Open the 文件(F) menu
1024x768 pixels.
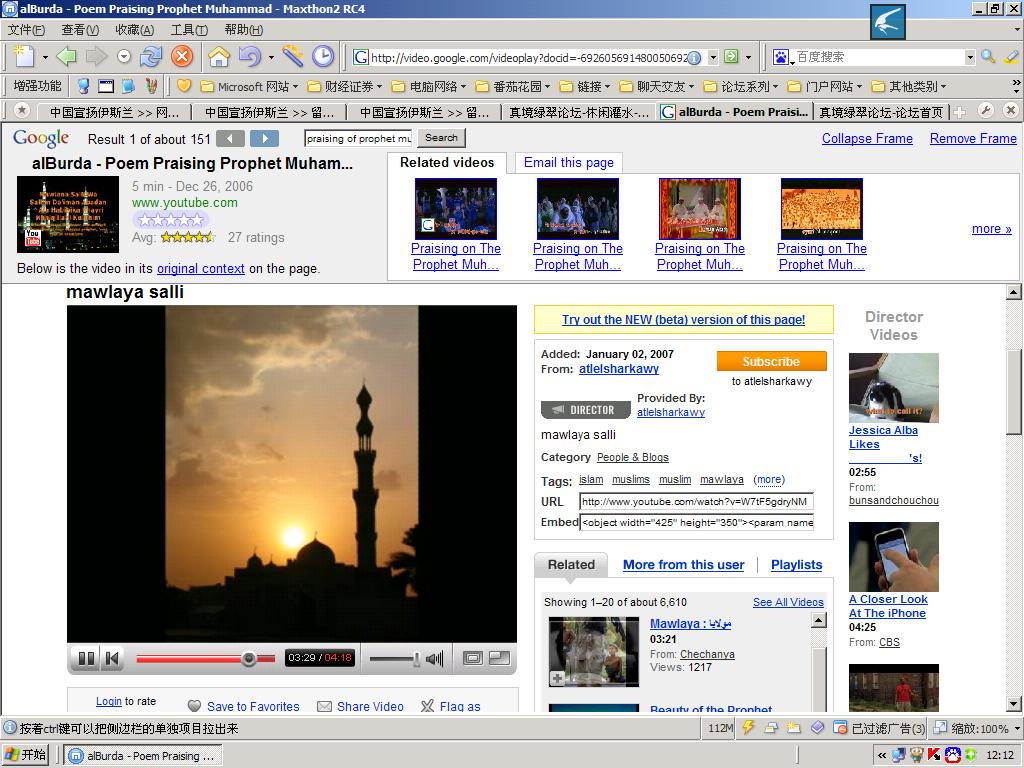(x=26, y=30)
